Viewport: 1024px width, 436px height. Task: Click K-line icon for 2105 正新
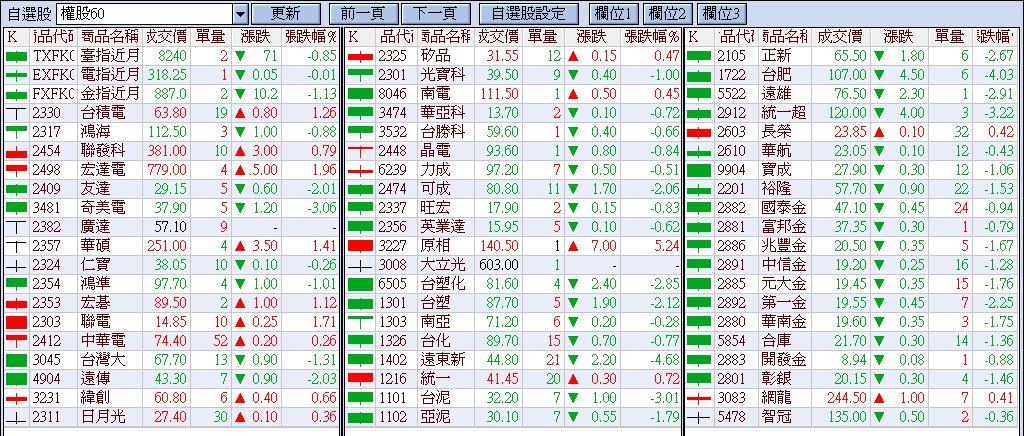click(x=699, y=57)
